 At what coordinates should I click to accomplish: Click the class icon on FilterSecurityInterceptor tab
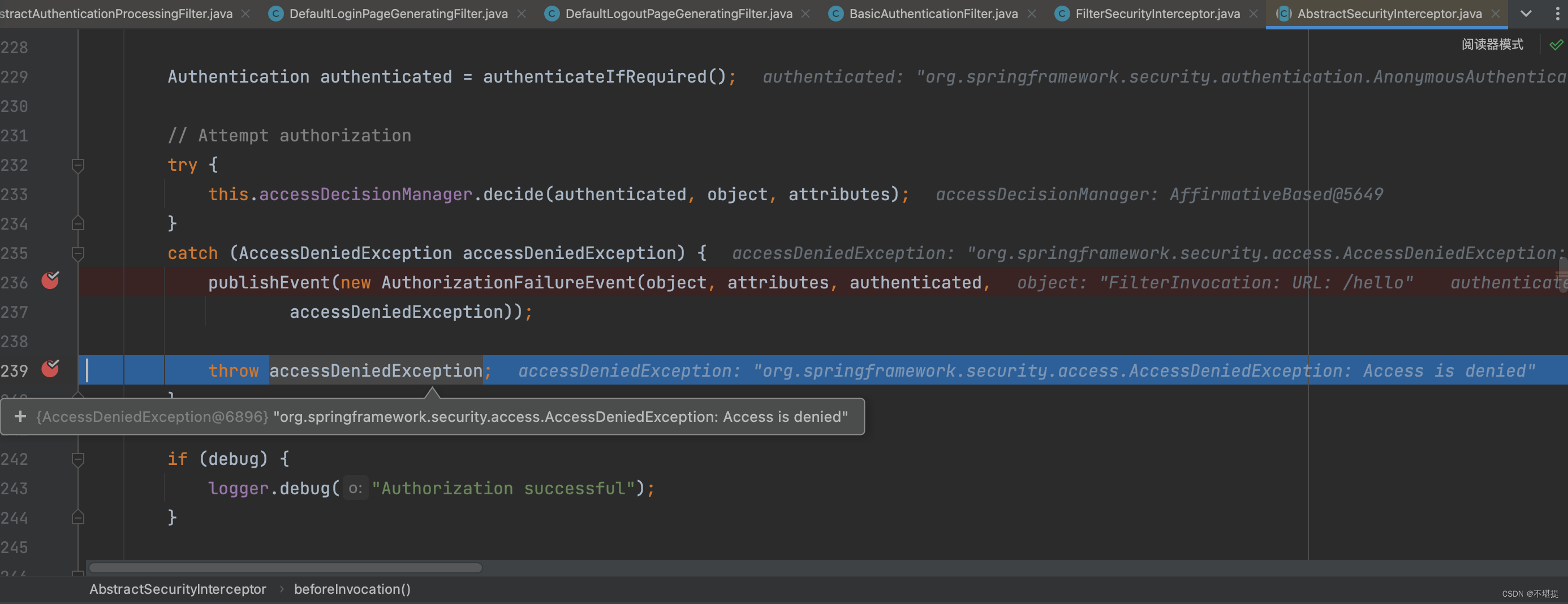(x=1062, y=14)
